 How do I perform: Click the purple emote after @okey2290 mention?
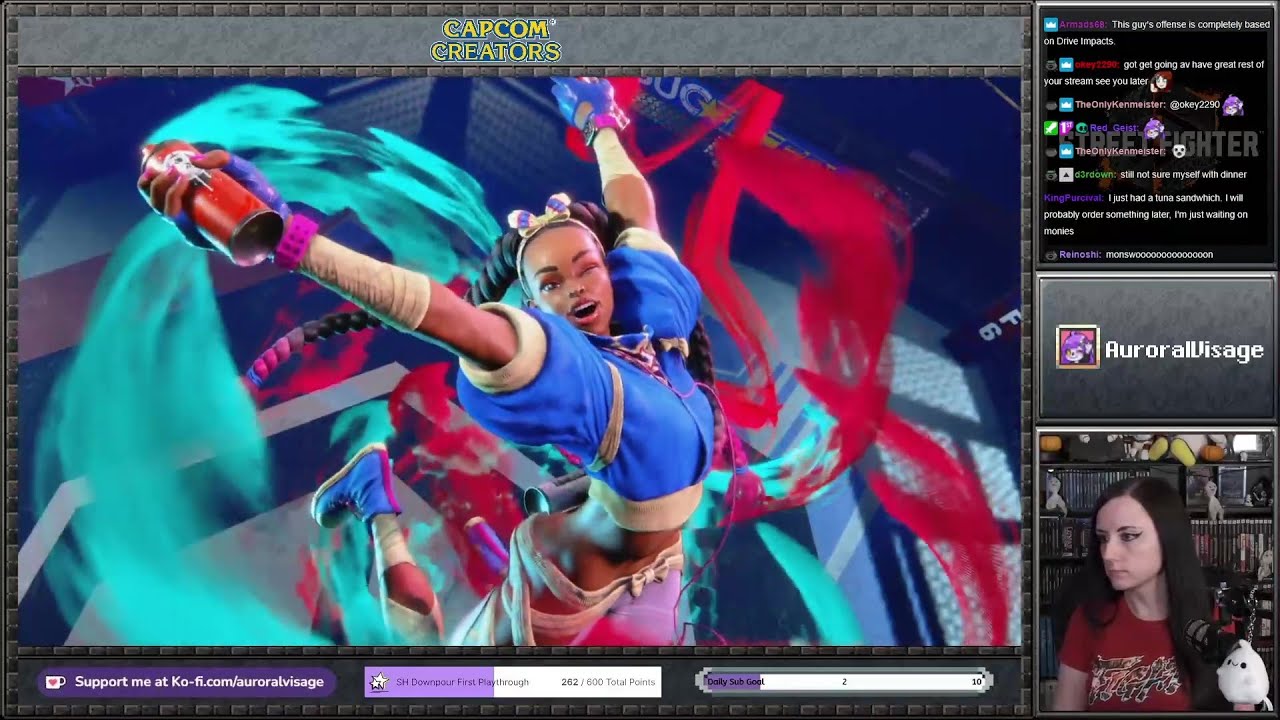coord(1234,105)
